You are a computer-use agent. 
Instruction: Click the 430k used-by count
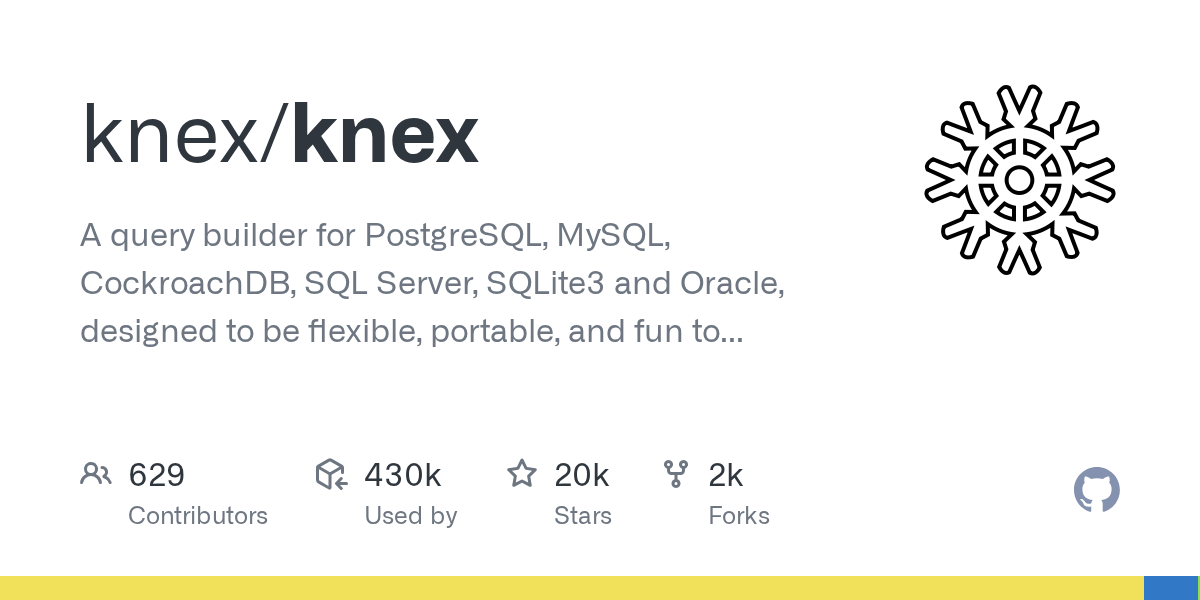[403, 475]
